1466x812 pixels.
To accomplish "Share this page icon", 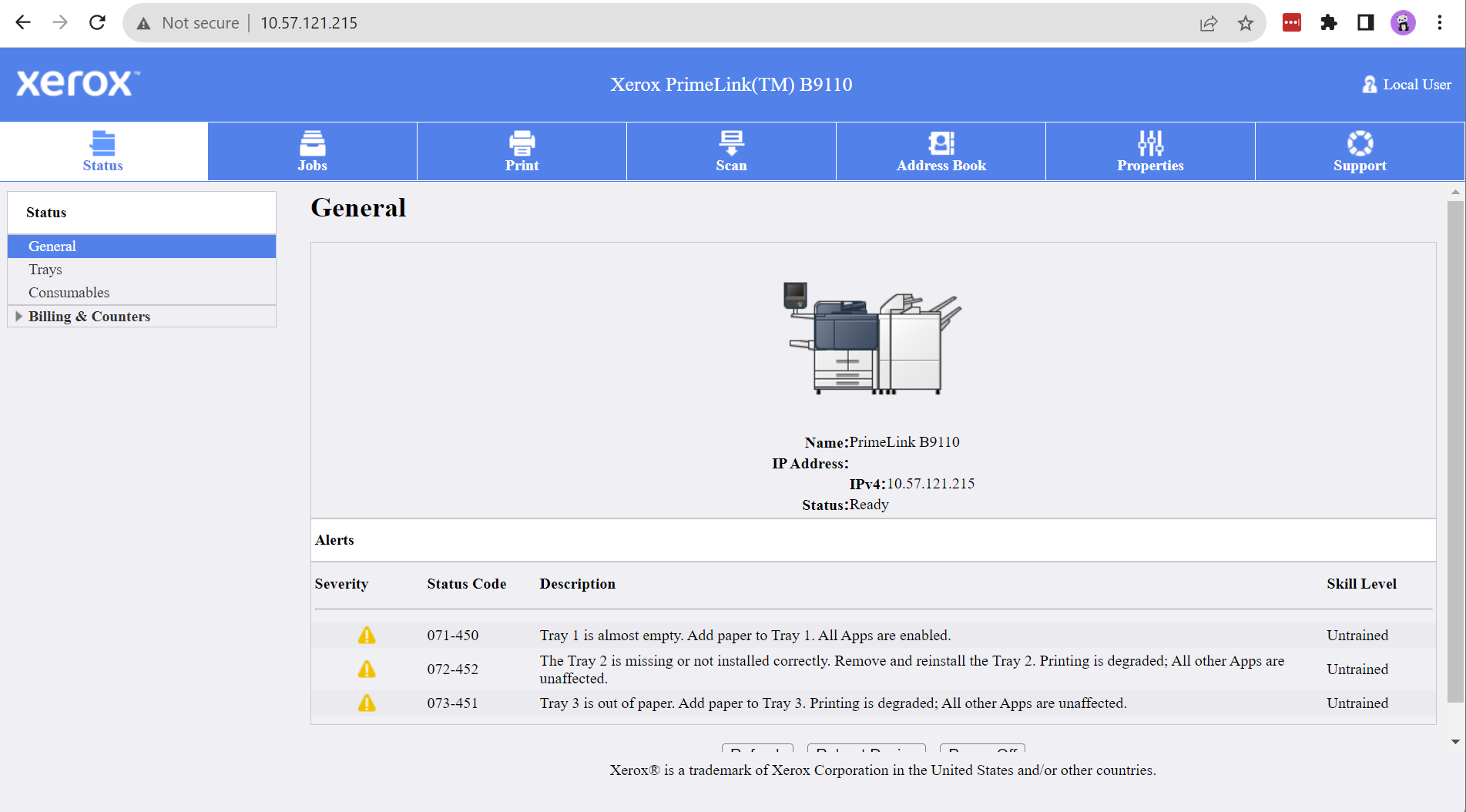I will pyautogui.click(x=1209, y=23).
